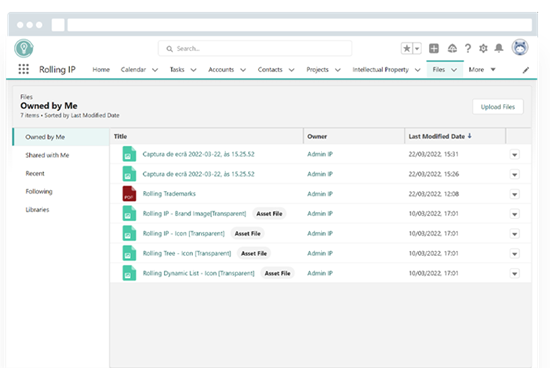Expand the Tasks tab chevron
The width and height of the screenshot is (550, 368).
[193, 70]
